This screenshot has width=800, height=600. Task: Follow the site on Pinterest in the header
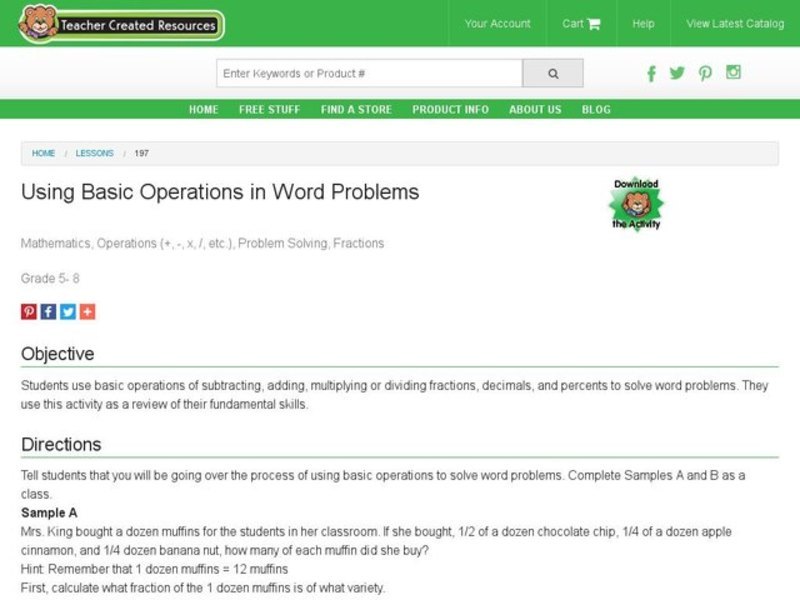click(x=706, y=73)
